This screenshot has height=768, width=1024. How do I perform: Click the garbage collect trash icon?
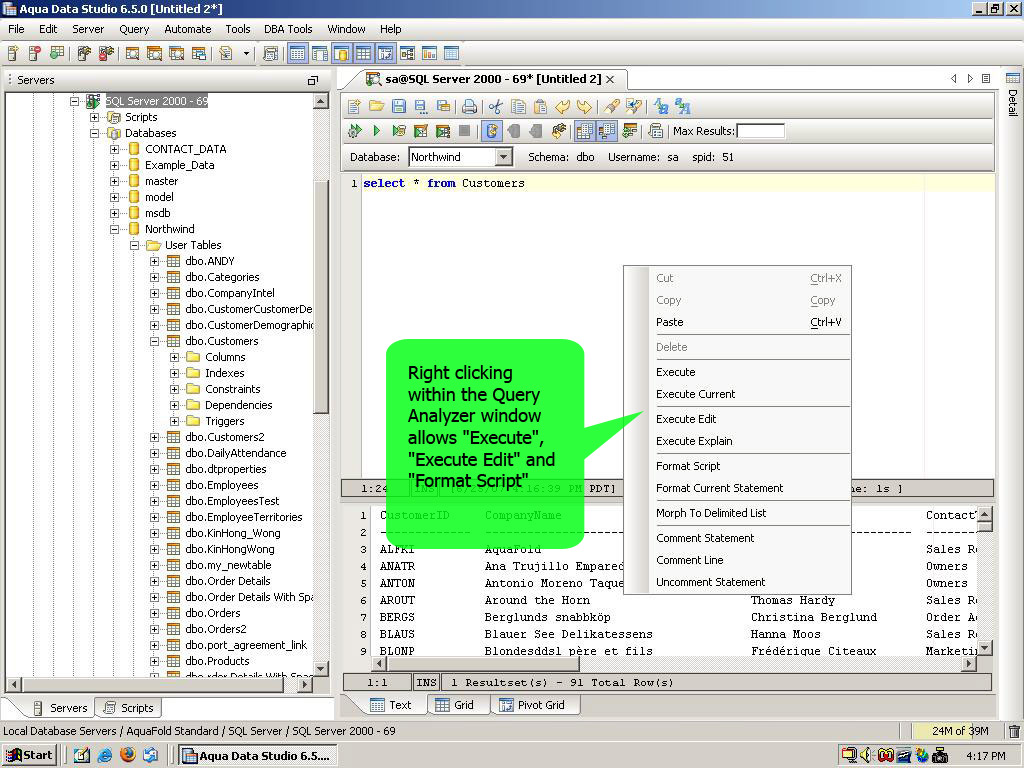[1014, 731]
